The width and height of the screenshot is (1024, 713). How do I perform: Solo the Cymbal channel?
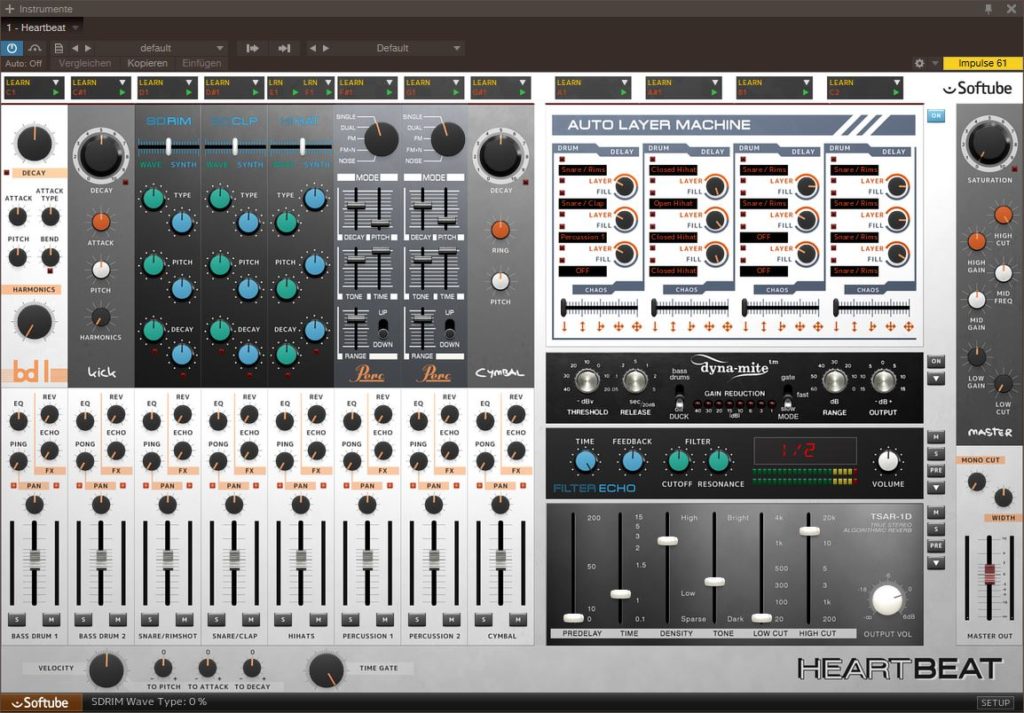click(483, 620)
